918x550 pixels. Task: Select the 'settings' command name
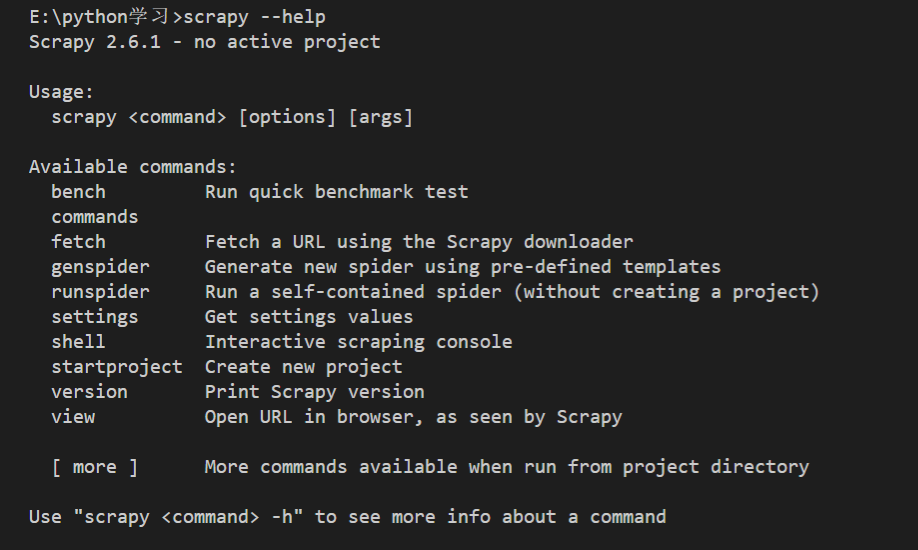95,317
